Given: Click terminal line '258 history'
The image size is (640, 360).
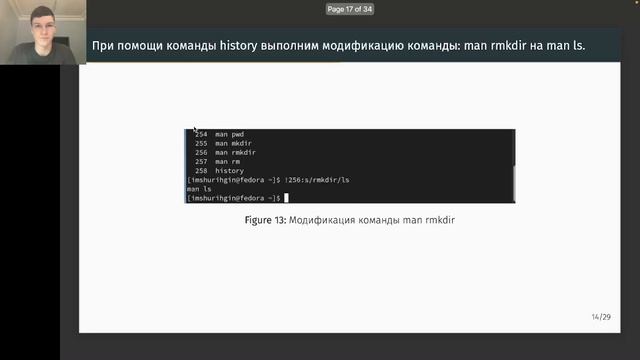Looking at the screenshot, I should point(219,171).
